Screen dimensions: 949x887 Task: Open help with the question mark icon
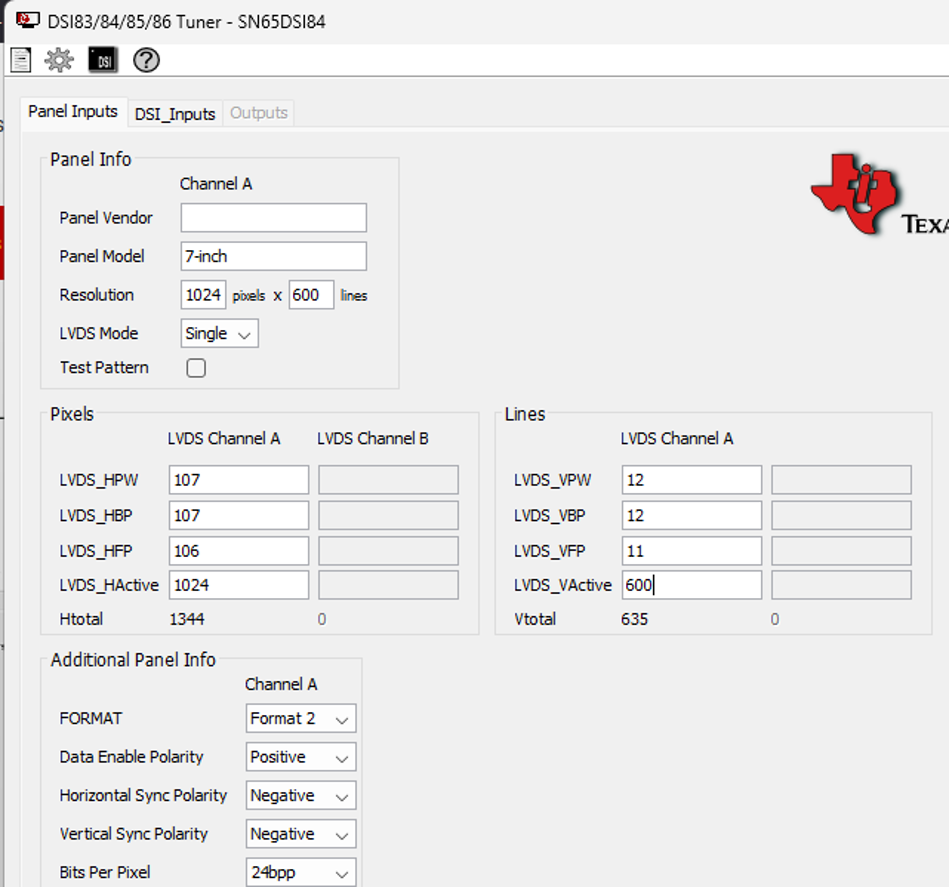pos(146,60)
